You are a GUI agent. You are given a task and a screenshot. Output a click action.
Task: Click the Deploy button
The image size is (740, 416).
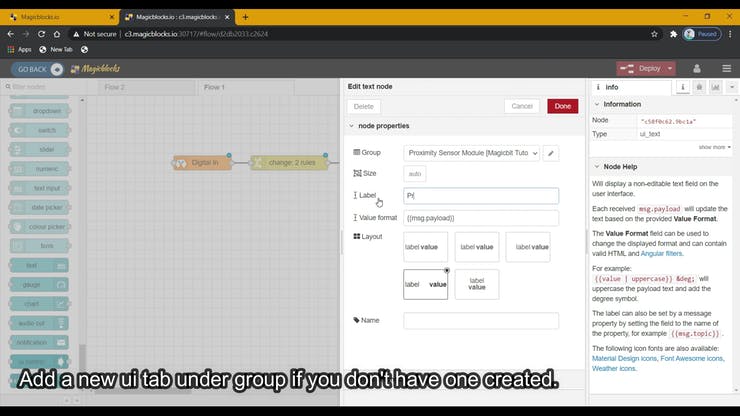pos(641,68)
